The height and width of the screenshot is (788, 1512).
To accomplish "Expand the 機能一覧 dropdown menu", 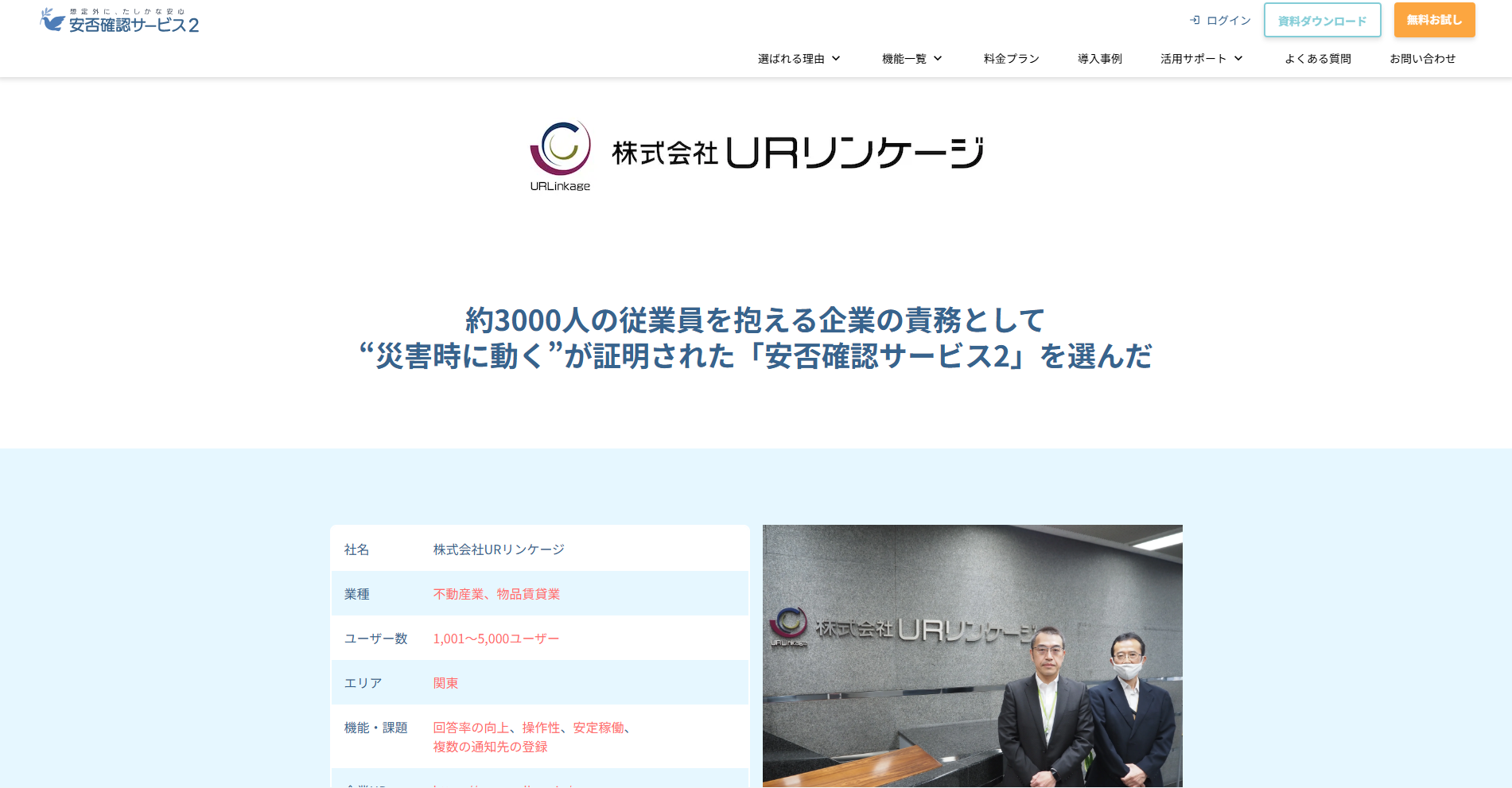I will 910,58.
